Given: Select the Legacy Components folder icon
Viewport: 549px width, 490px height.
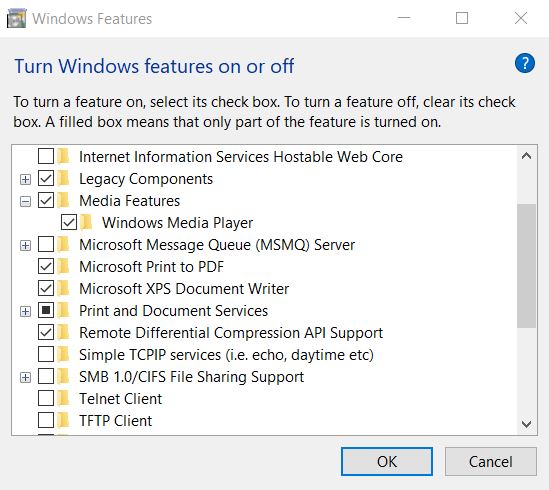Looking at the screenshot, I should click(x=63, y=179).
